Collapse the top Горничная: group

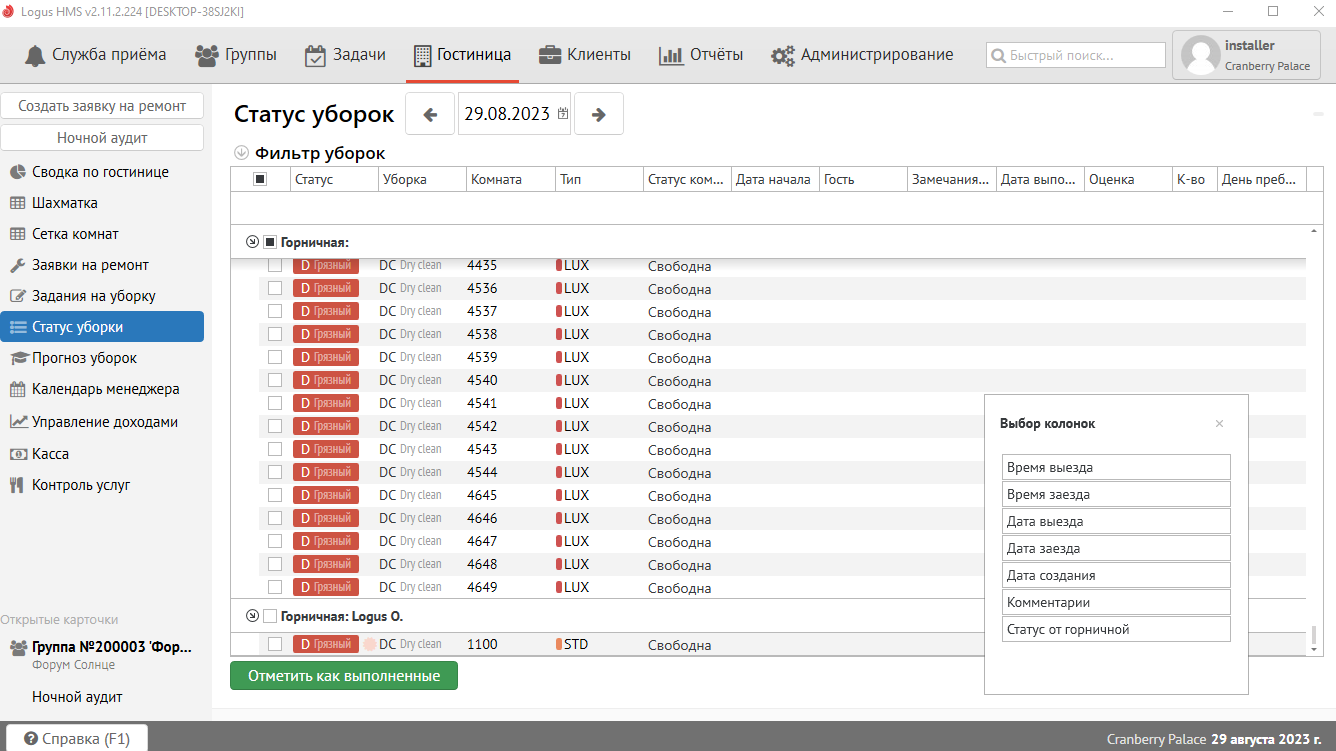pos(252,242)
